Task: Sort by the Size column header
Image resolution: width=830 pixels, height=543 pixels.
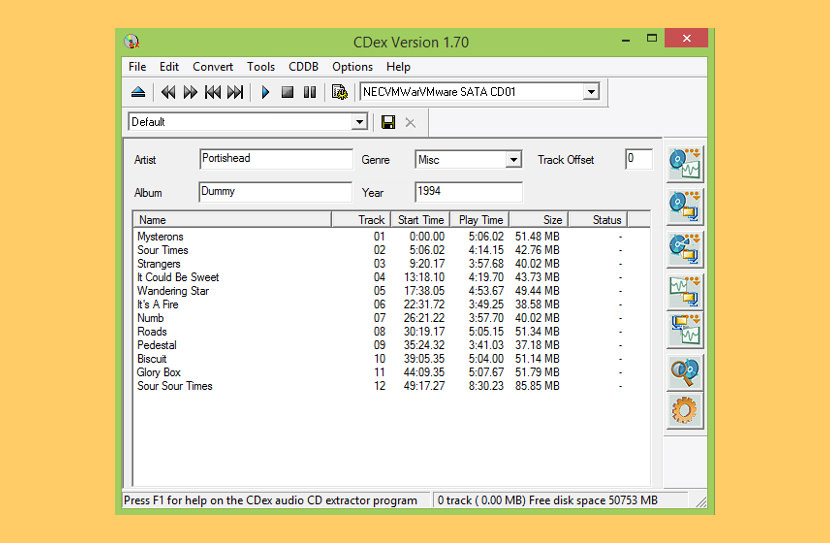Action: [x=539, y=220]
